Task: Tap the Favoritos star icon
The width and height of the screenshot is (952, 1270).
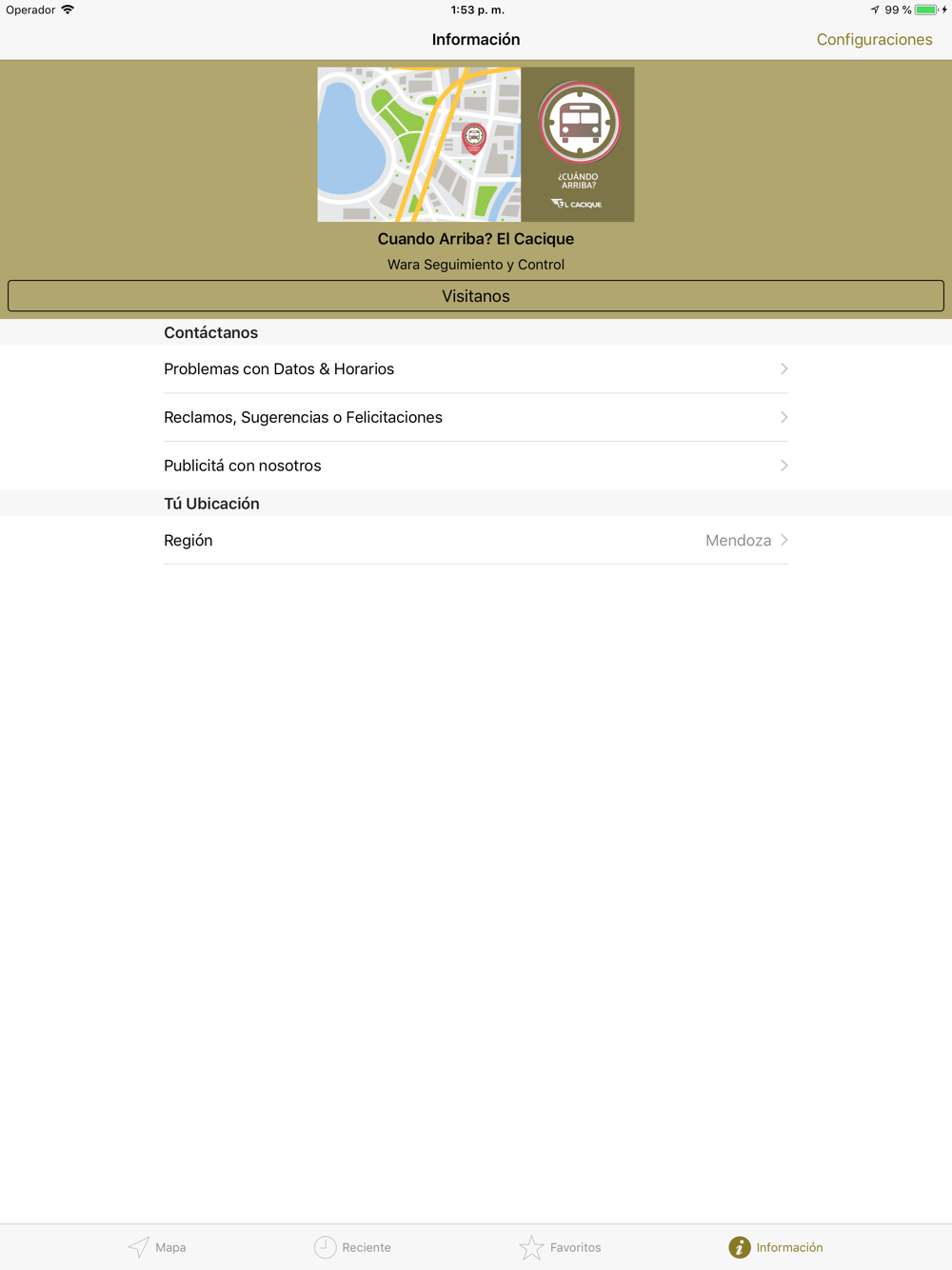Action: click(531, 1247)
